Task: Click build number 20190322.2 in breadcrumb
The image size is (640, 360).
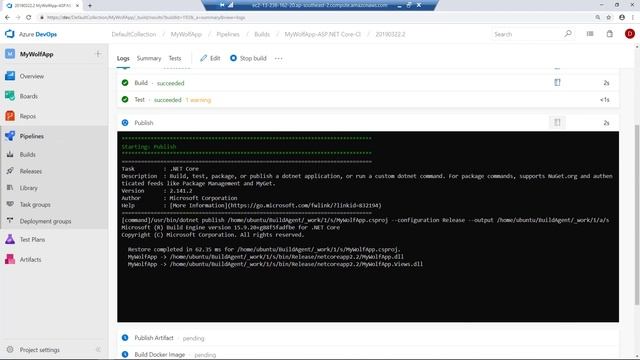Action: click(390, 34)
